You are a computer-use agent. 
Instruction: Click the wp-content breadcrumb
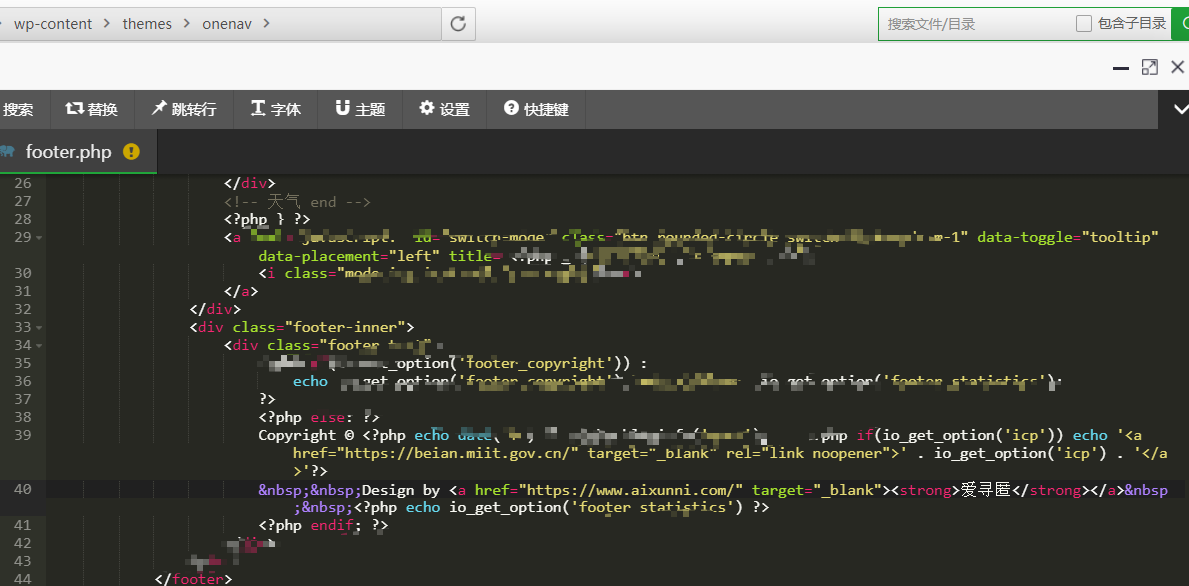[x=53, y=24]
